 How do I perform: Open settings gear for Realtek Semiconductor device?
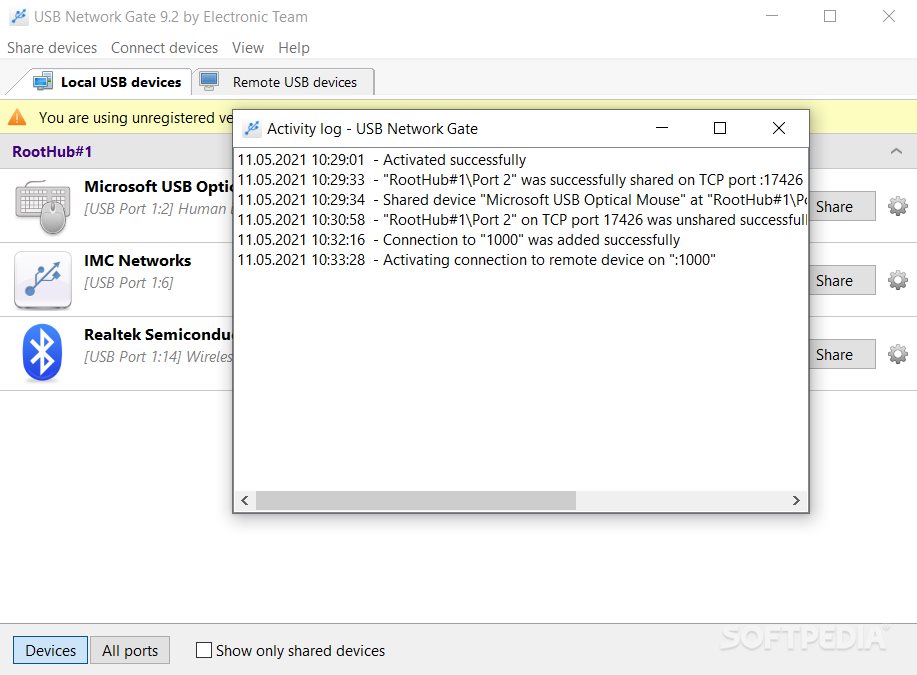pos(897,354)
